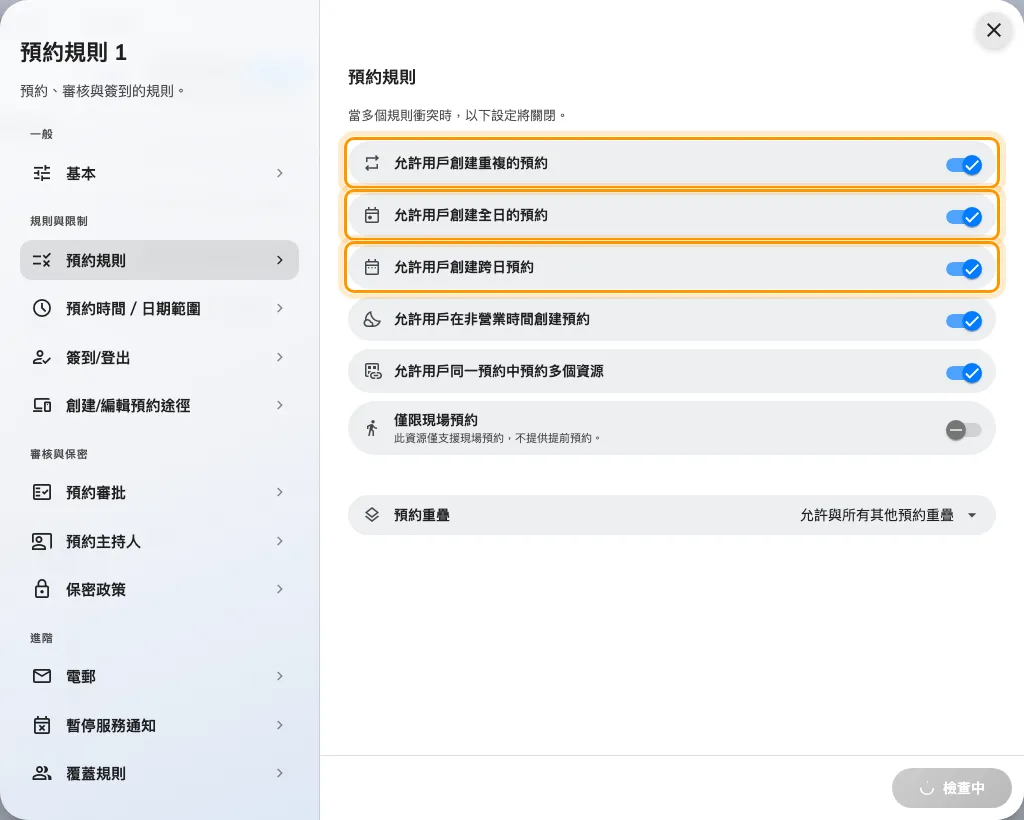Turn off 允許用戶在非營業時間創建預約 switch

[x=964, y=321]
